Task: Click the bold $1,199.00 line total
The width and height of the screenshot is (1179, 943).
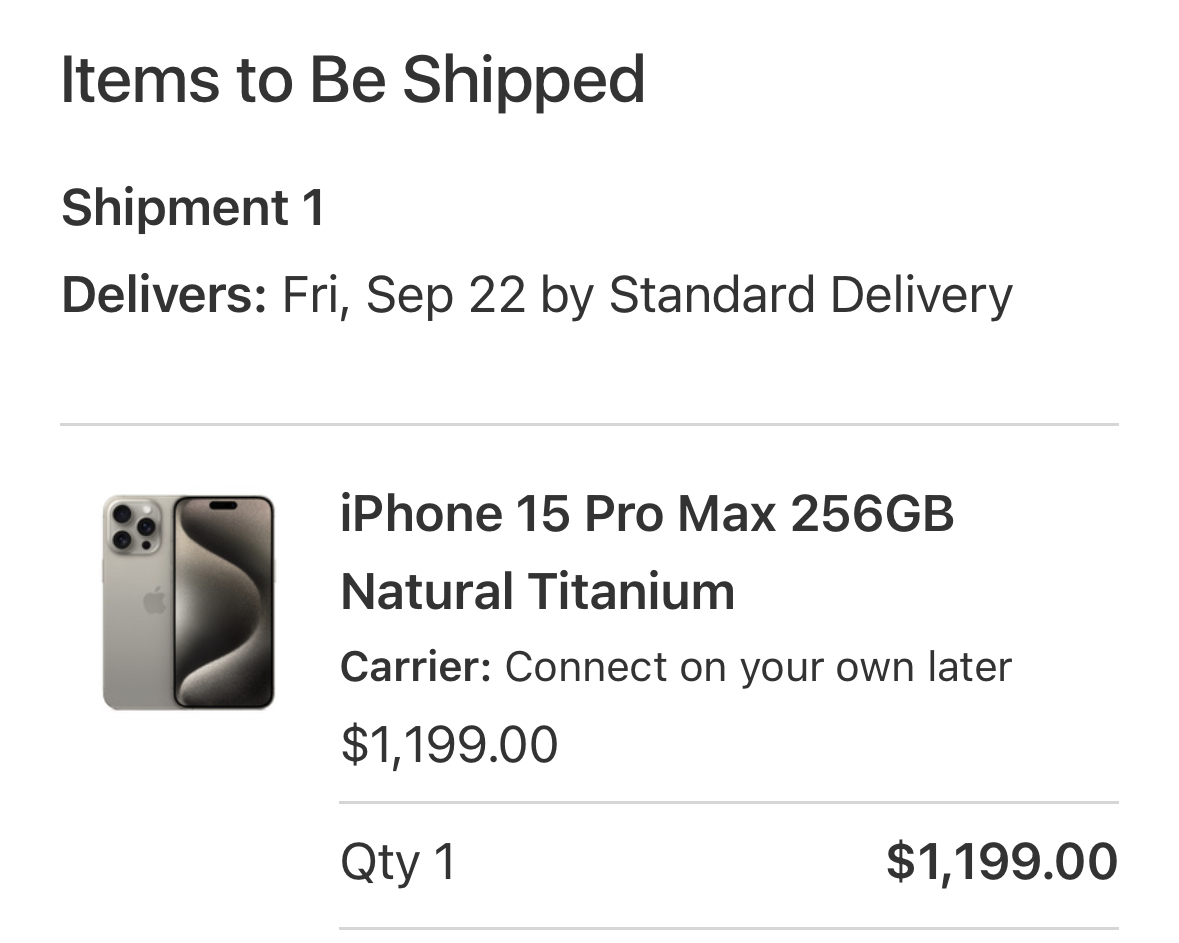Action: click(x=1001, y=862)
